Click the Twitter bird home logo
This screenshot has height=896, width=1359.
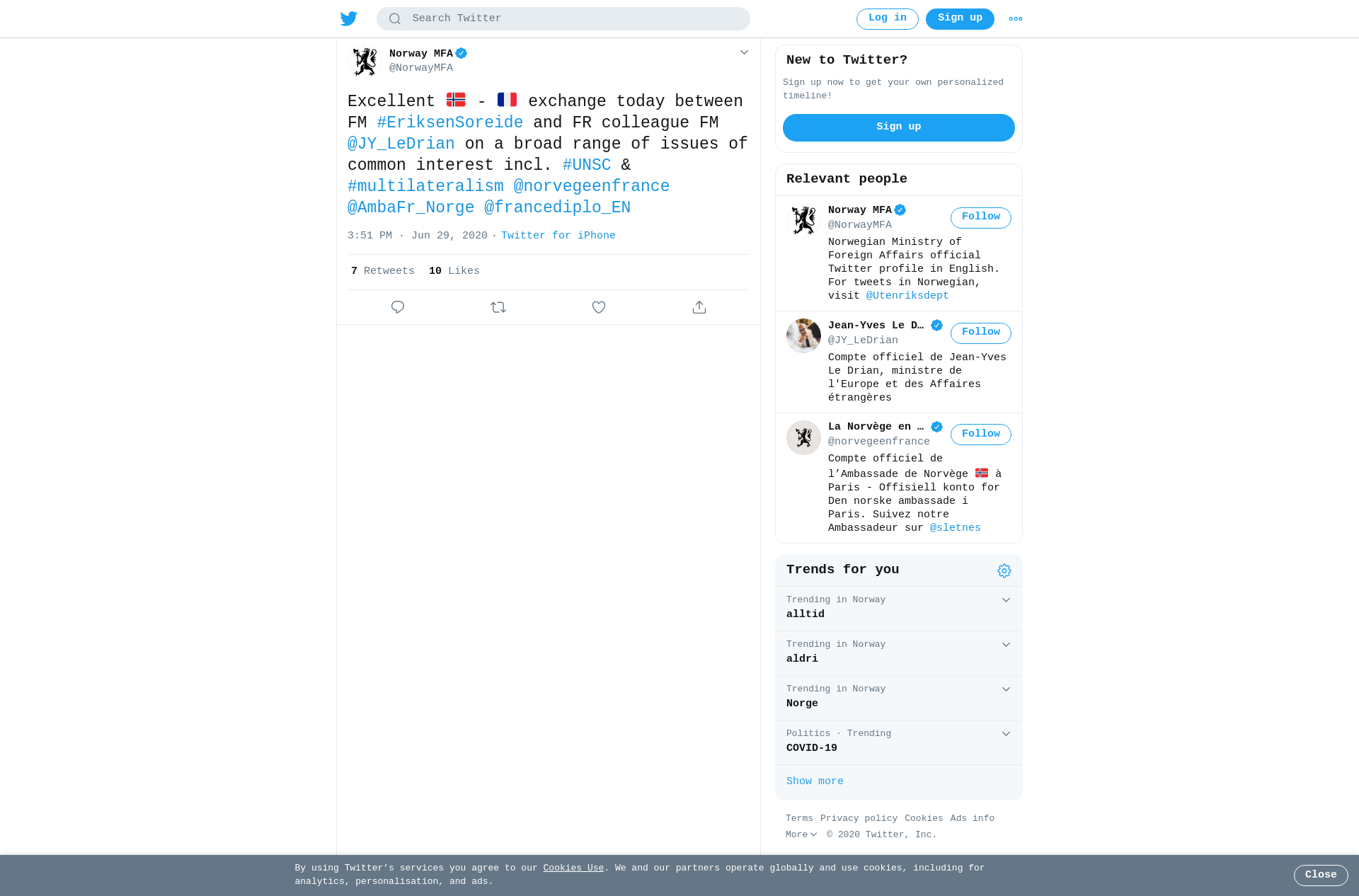click(349, 18)
